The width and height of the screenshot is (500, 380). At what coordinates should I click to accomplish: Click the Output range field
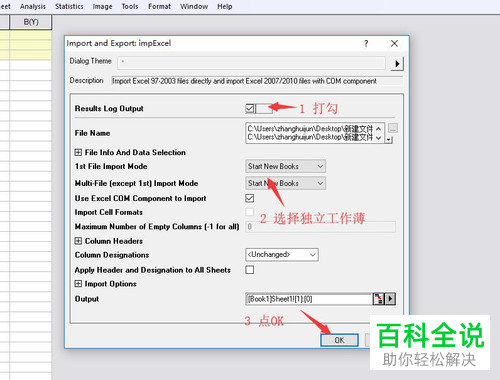coord(309,299)
